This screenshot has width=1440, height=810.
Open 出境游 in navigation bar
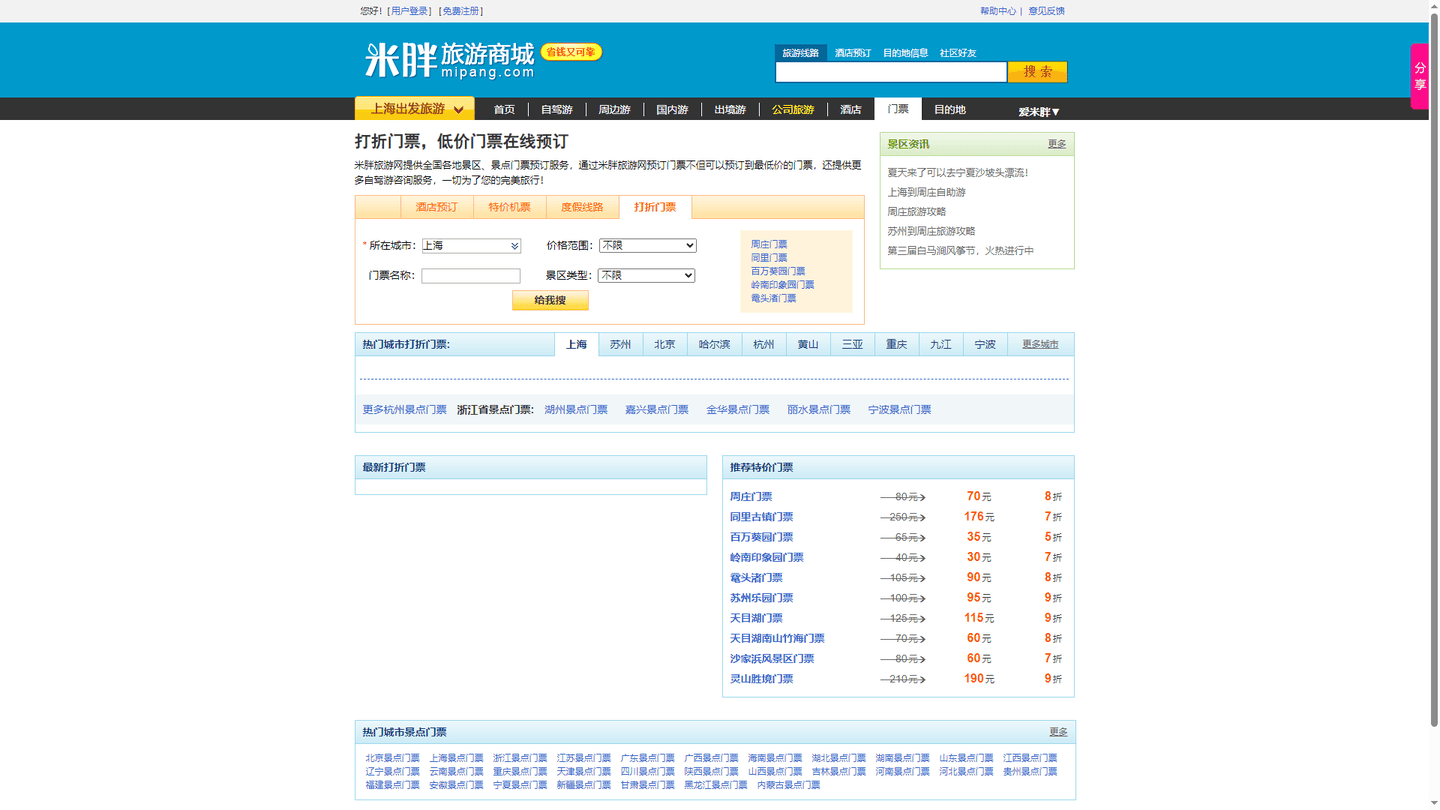point(730,109)
